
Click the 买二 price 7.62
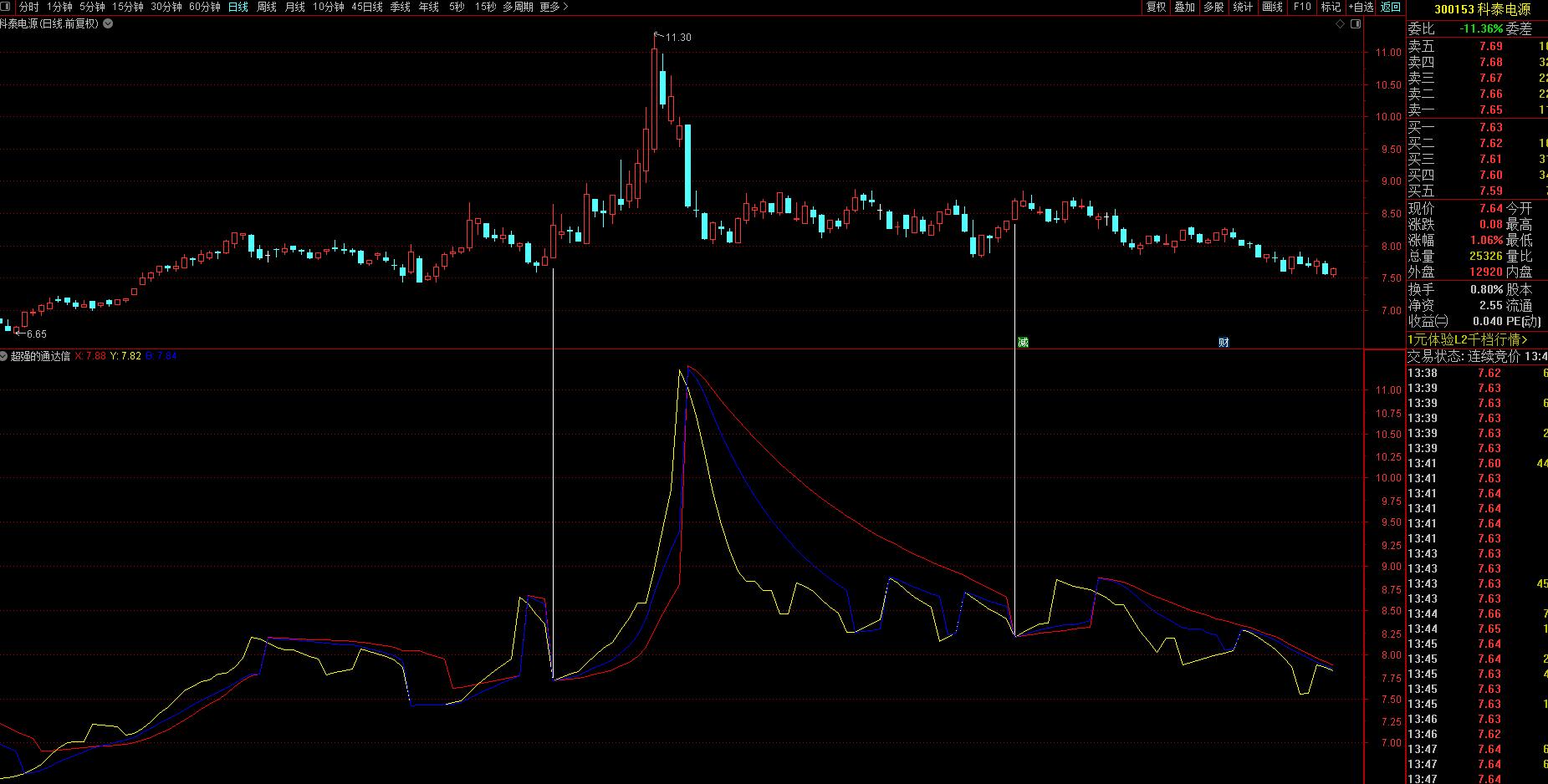click(x=1490, y=144)
